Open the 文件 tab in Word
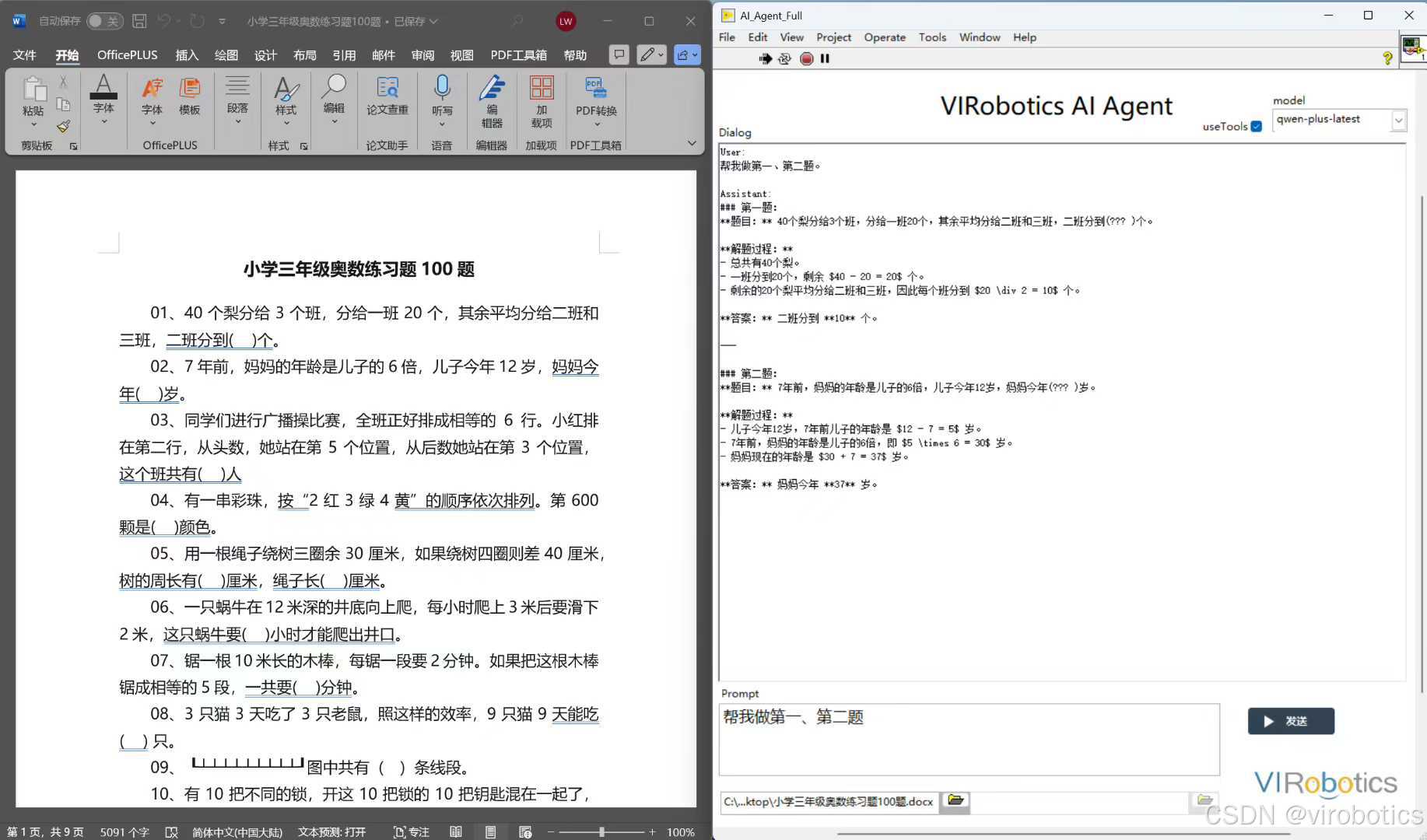This screenshot has width=1427, height=840. tap(25, 55)
